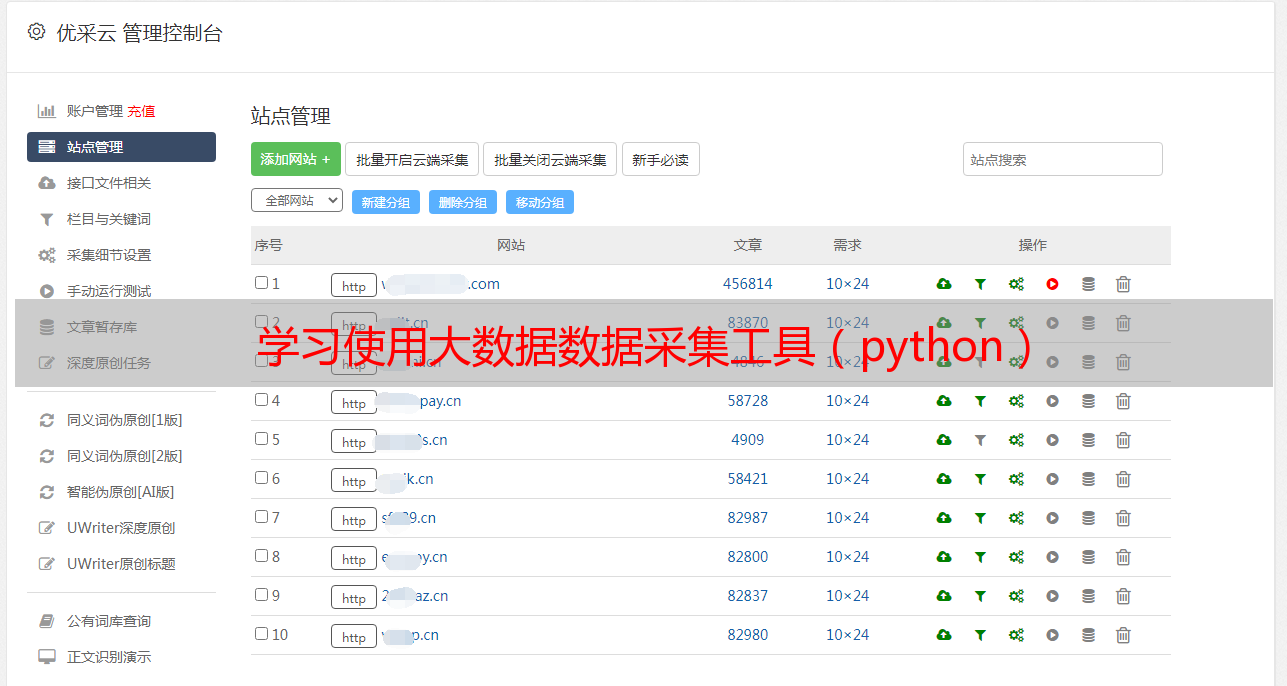
Task: Click the blue 新建分组 button
Action: [x=386, y=202]
